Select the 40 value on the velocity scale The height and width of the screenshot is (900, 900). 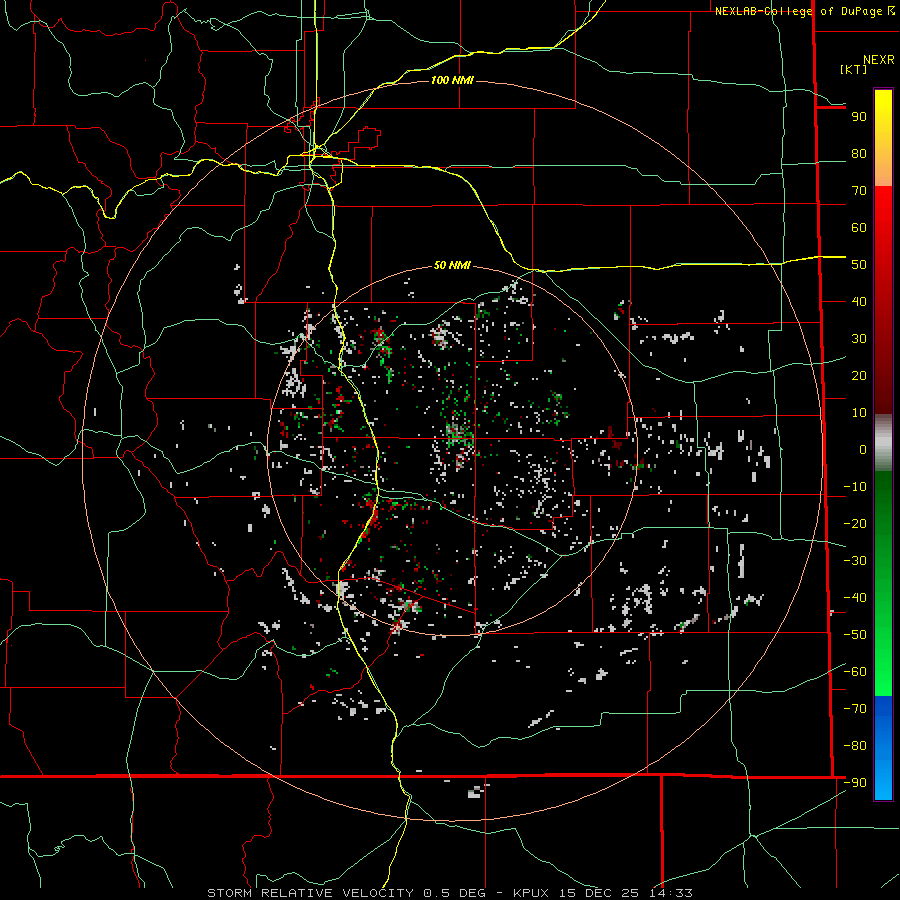click(x=859, y=302)
